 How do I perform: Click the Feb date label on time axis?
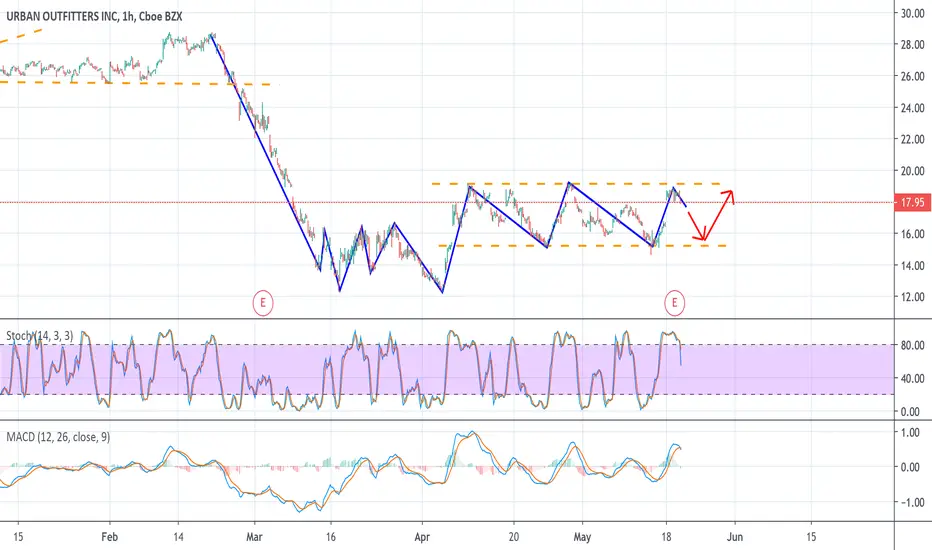pyautogui.click(x=109, y=537)
